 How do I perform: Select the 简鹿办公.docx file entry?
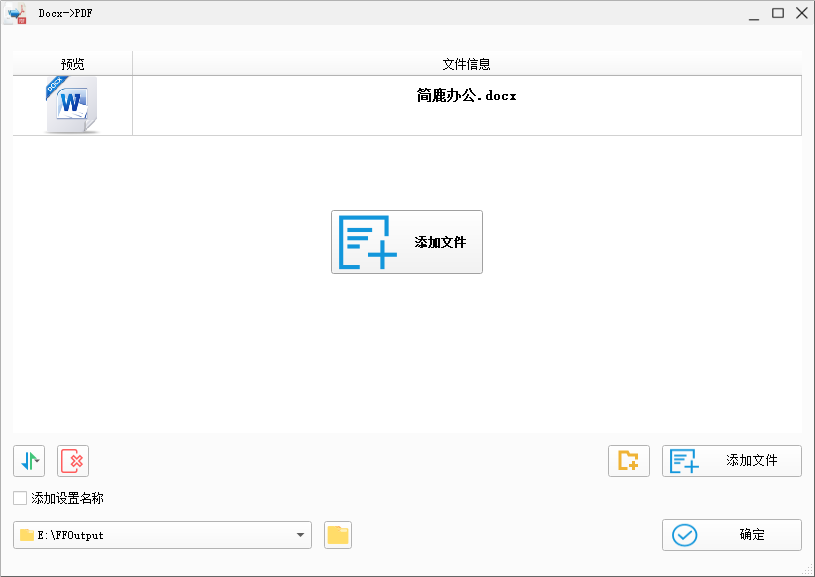click(x=466, y=96)
